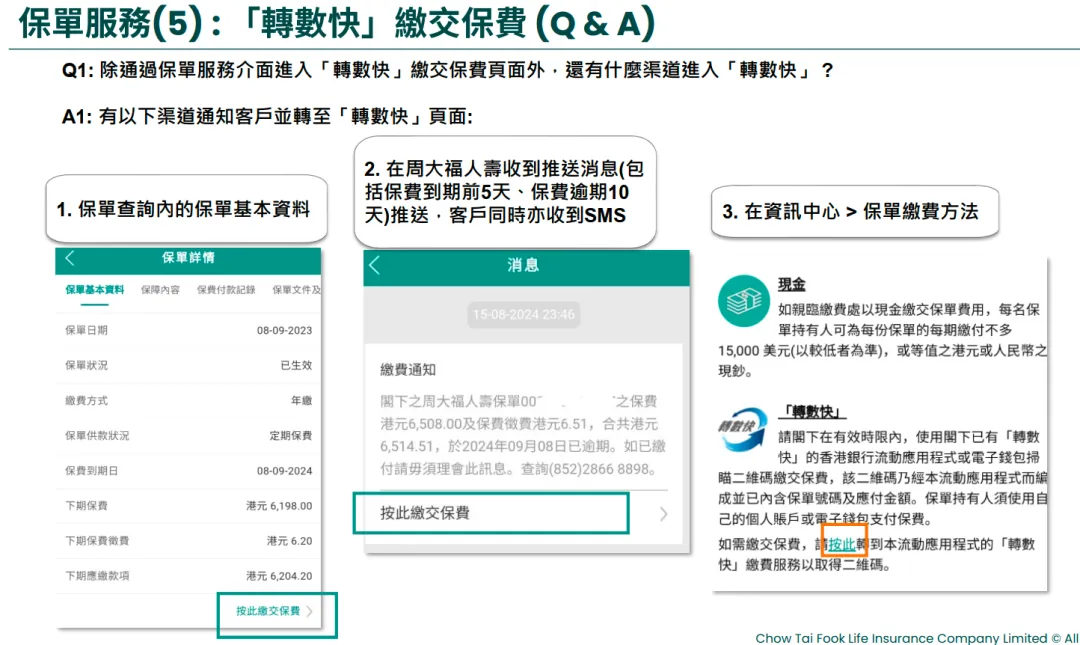Click 下期保費 amount 港元 6,198.00
This screenshot has width=1080, height=645.
click(x=279, y=506)
